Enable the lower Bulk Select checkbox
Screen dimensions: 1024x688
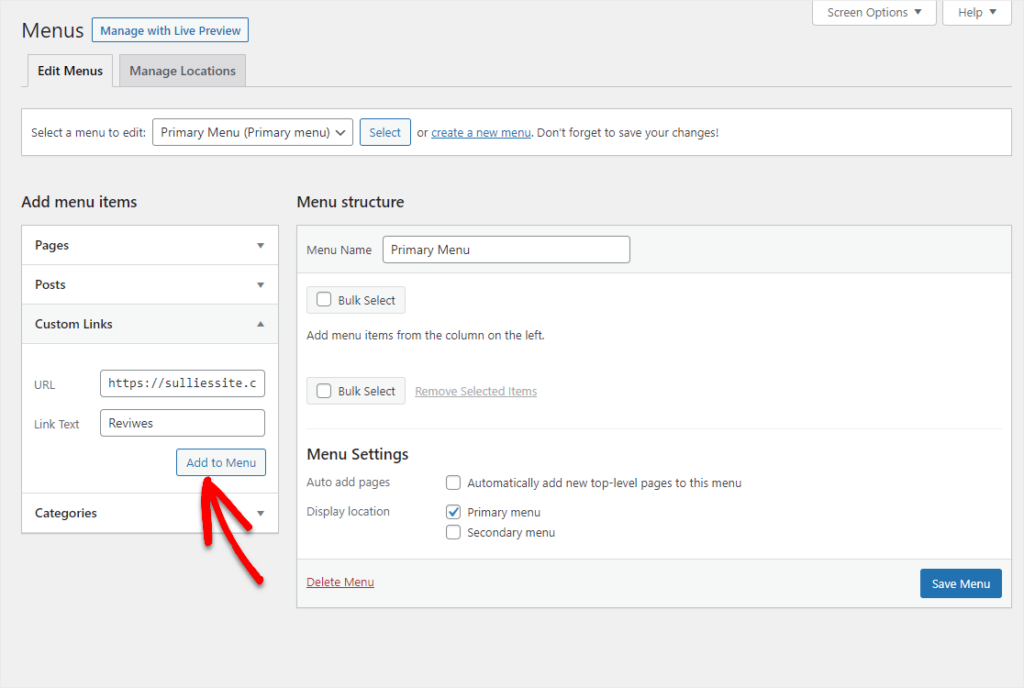[x=324, y=390]
